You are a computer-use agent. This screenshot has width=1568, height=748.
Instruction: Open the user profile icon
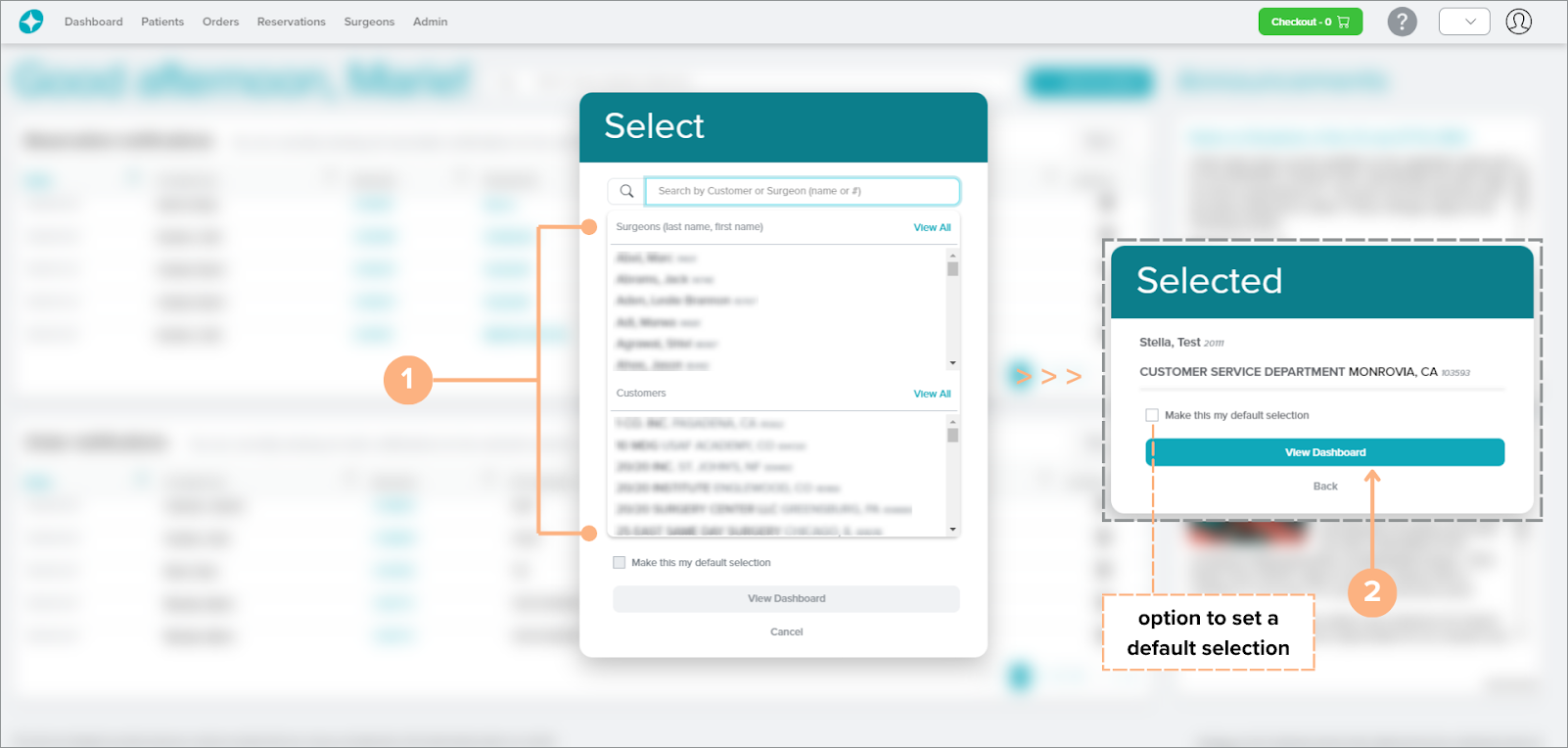1518,22
